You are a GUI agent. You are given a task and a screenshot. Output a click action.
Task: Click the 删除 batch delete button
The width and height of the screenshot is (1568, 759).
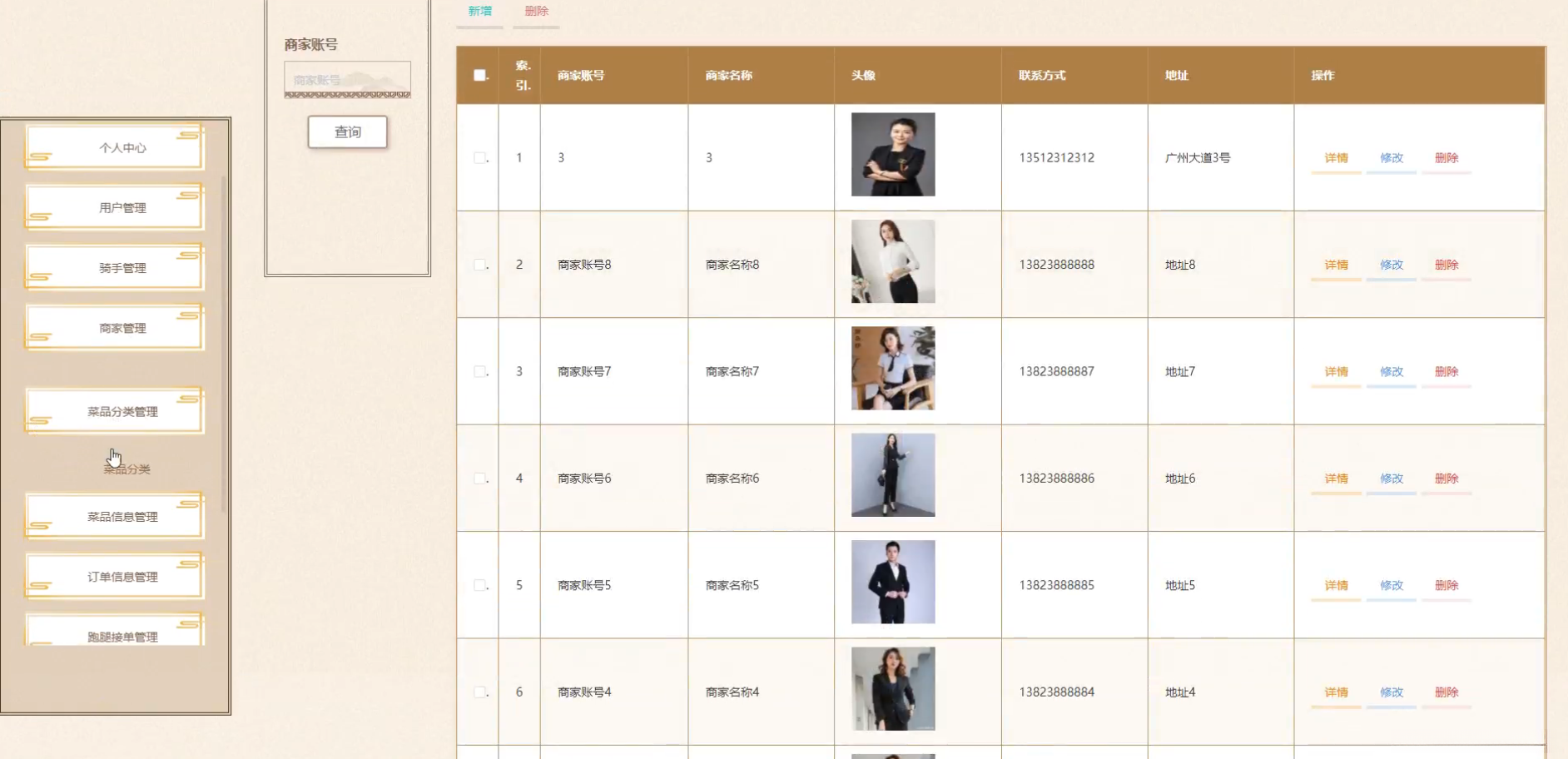pos(536,12)
